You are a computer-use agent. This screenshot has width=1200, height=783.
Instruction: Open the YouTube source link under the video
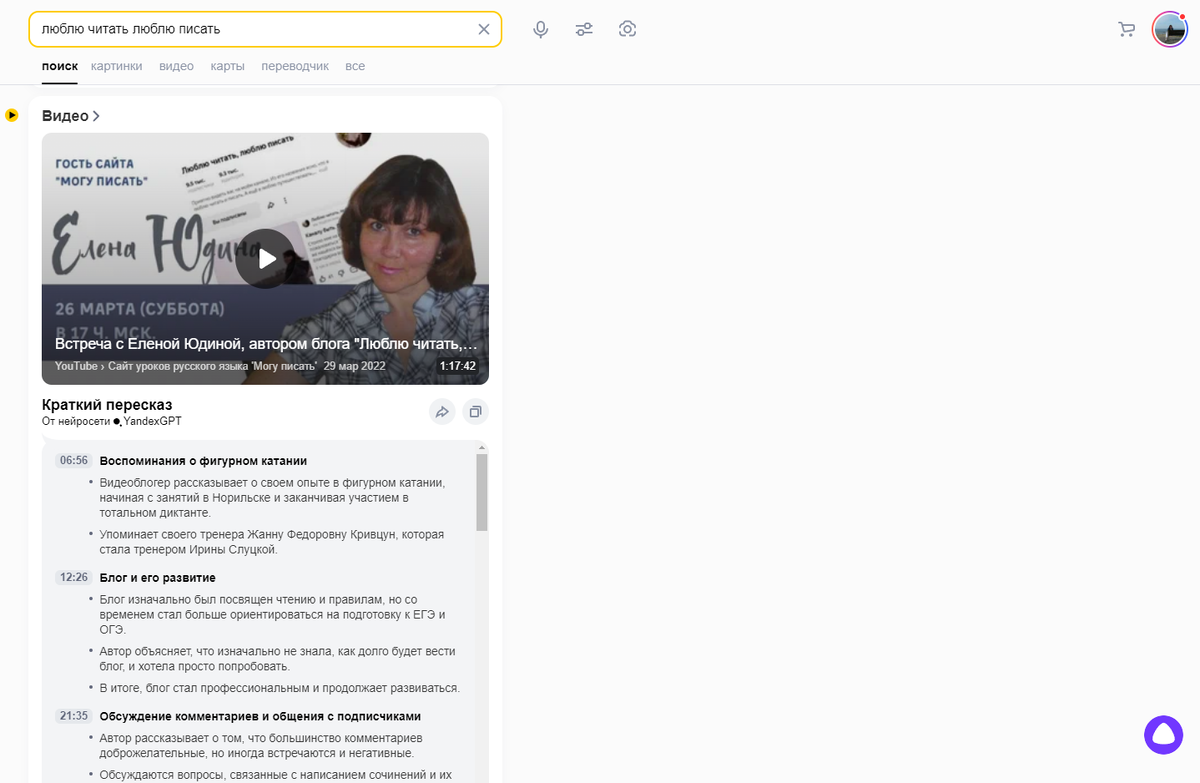coord(76,366)
